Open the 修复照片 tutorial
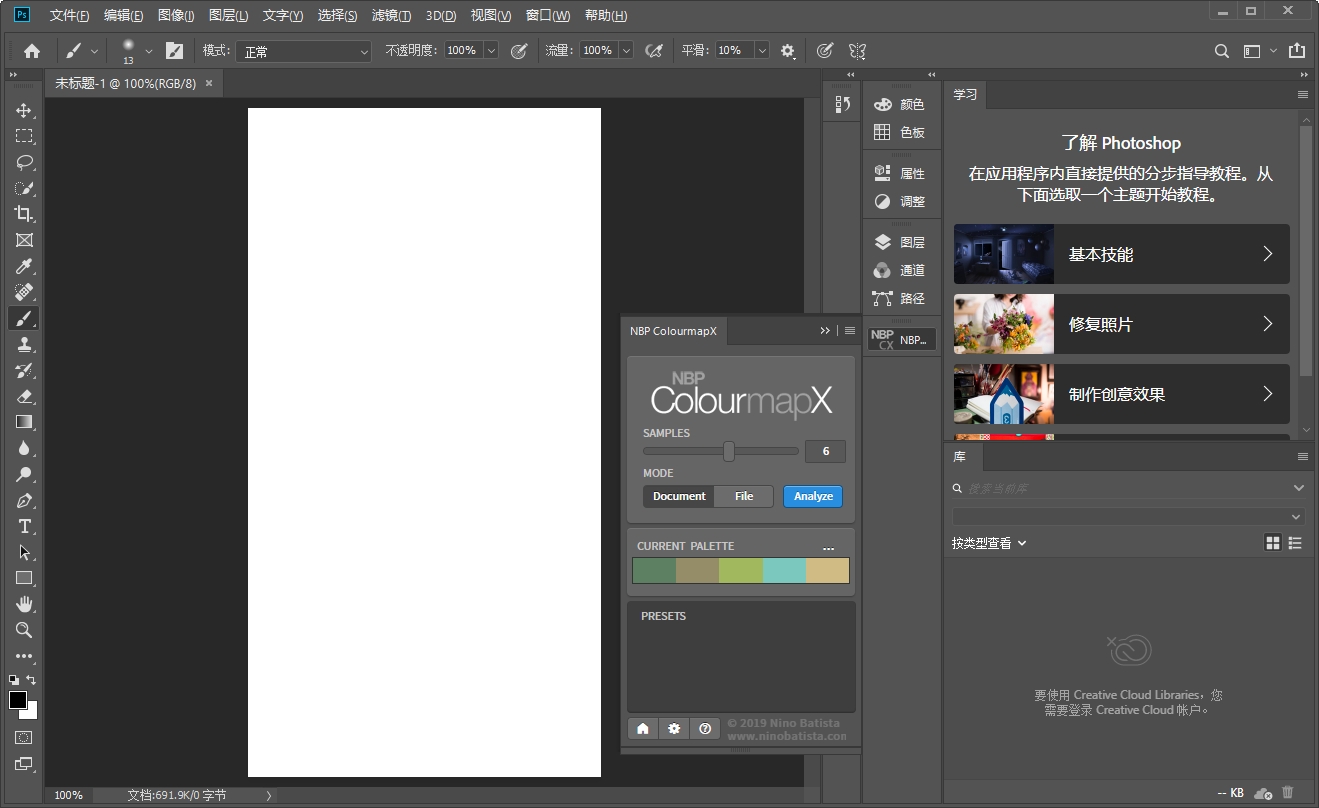The height and width of the screenshot is (808, 1319). [x=1122, y=324]
